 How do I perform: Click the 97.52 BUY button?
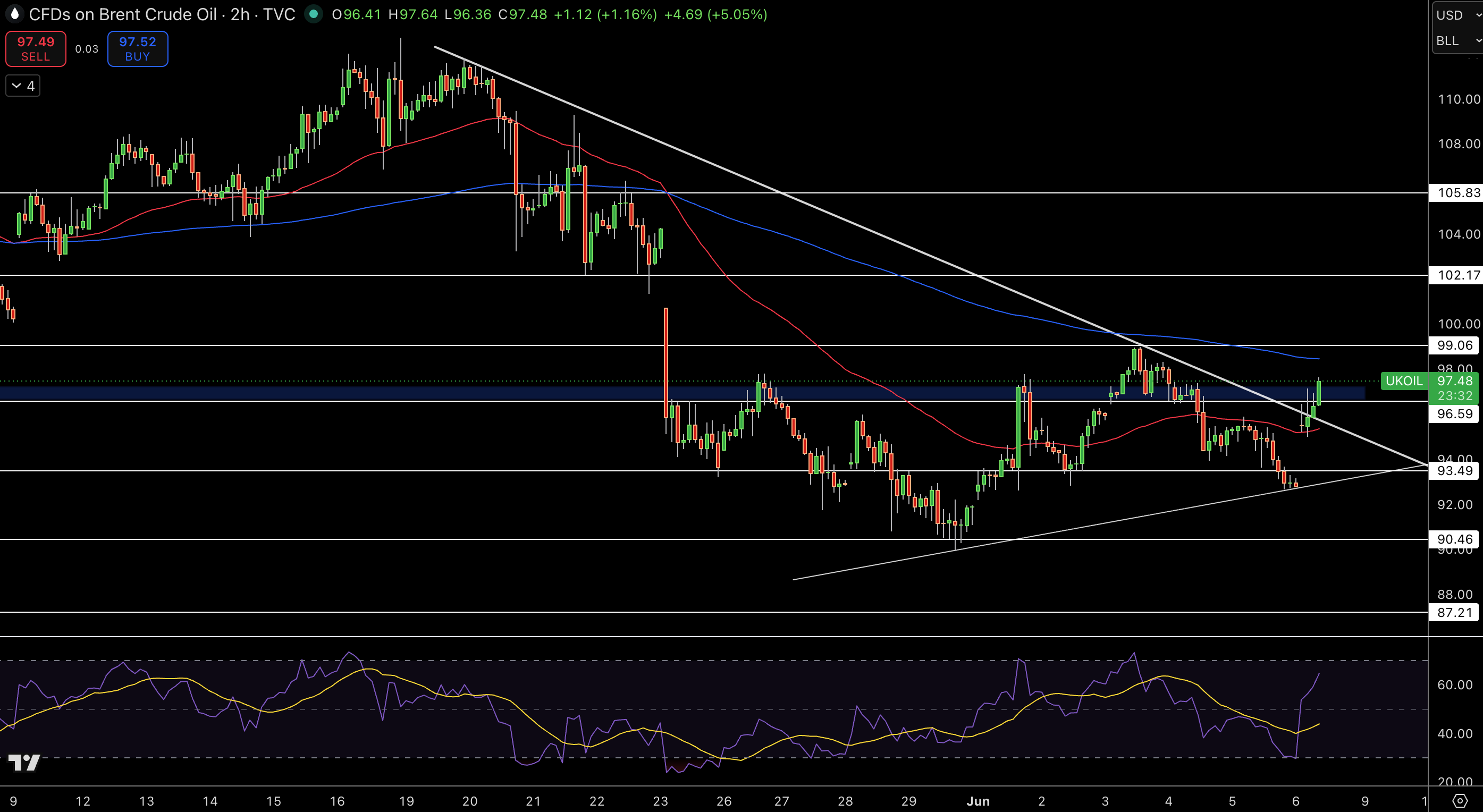pyautogui.click(x=138, y=49)
